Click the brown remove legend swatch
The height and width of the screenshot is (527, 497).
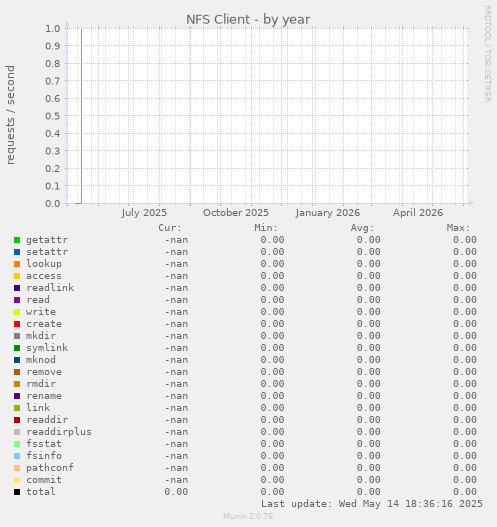17,372
